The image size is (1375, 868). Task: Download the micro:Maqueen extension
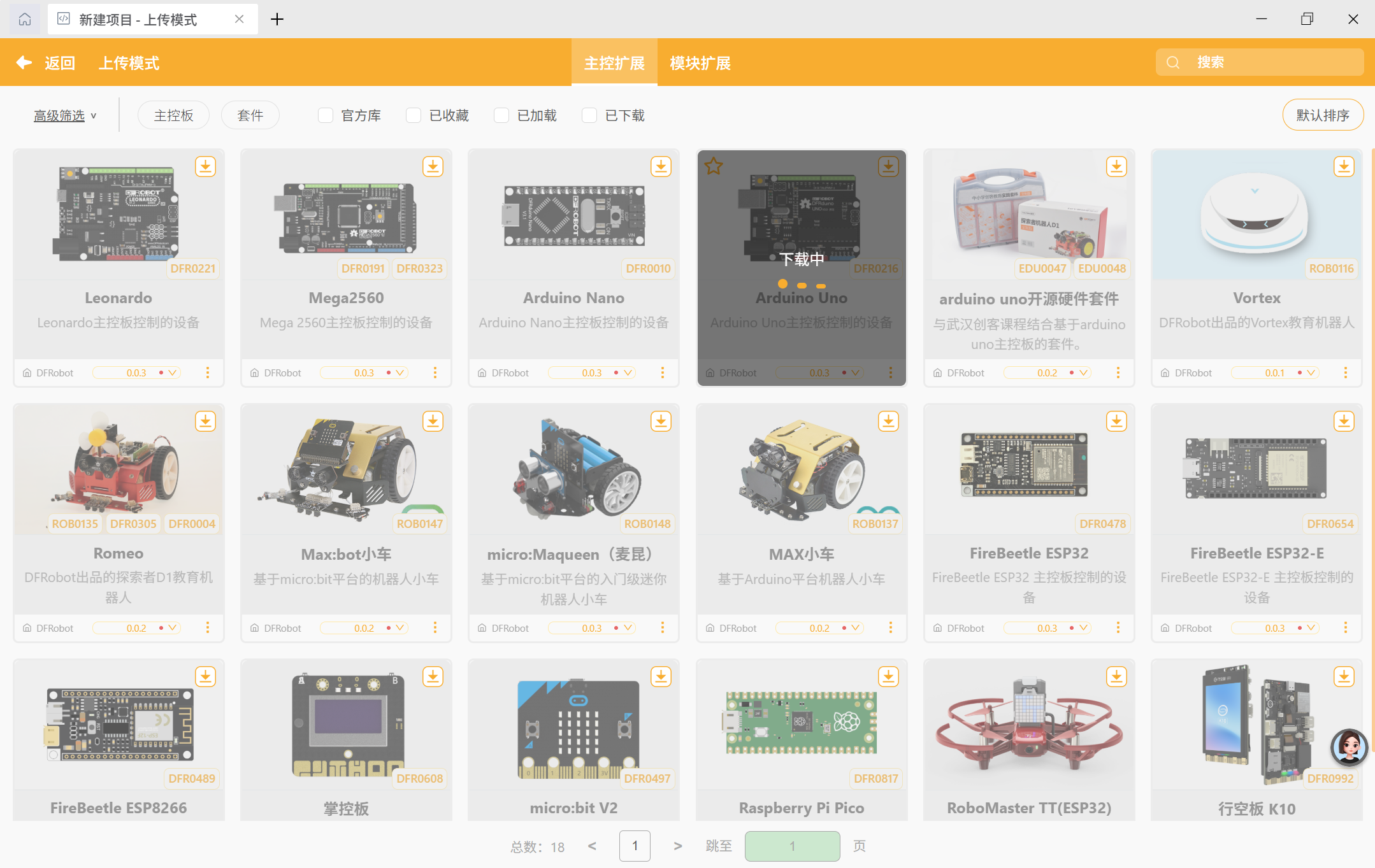tap(661, 422)
